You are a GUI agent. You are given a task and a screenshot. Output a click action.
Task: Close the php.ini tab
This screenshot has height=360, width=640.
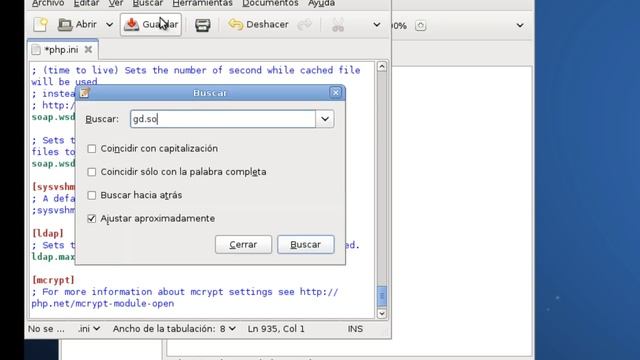click(x=88, y=50)
